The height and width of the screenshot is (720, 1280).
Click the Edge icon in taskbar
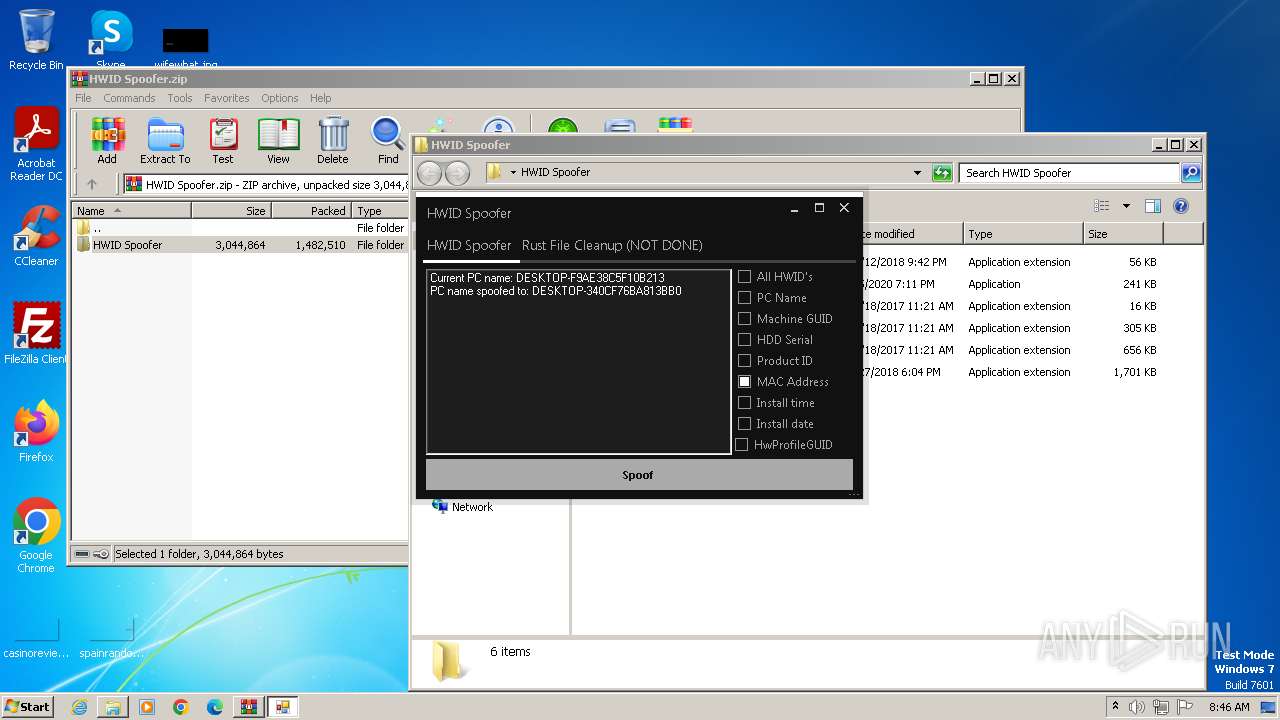(x=215, y=707)
